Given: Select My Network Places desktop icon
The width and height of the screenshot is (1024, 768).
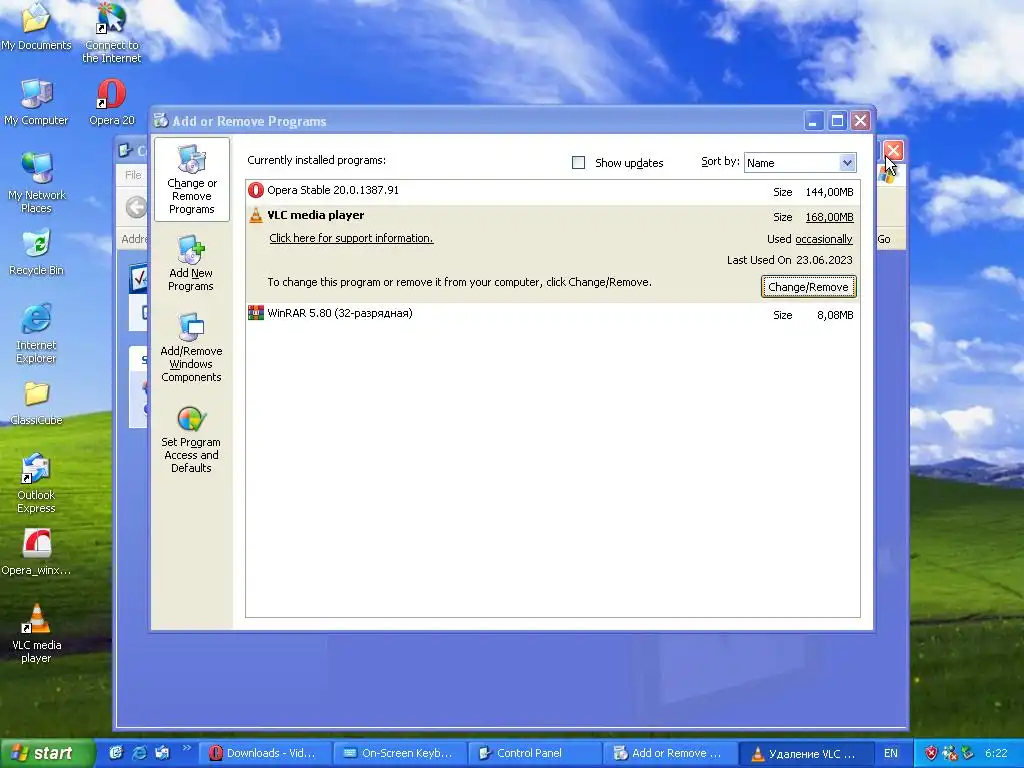Looking at the screenshot, I should click(36, 183).
